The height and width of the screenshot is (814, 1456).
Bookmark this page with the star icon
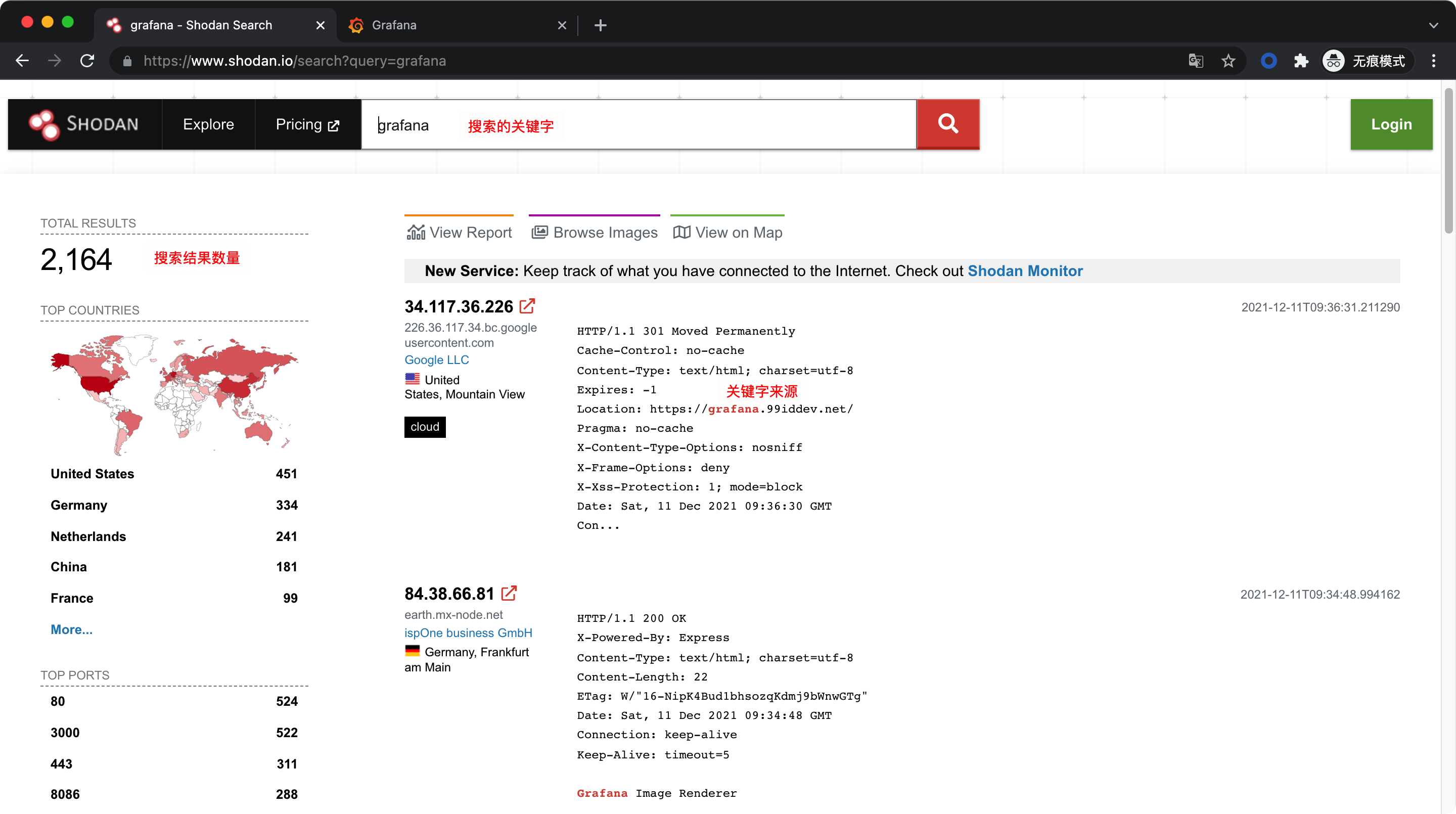pos(1227,61)
